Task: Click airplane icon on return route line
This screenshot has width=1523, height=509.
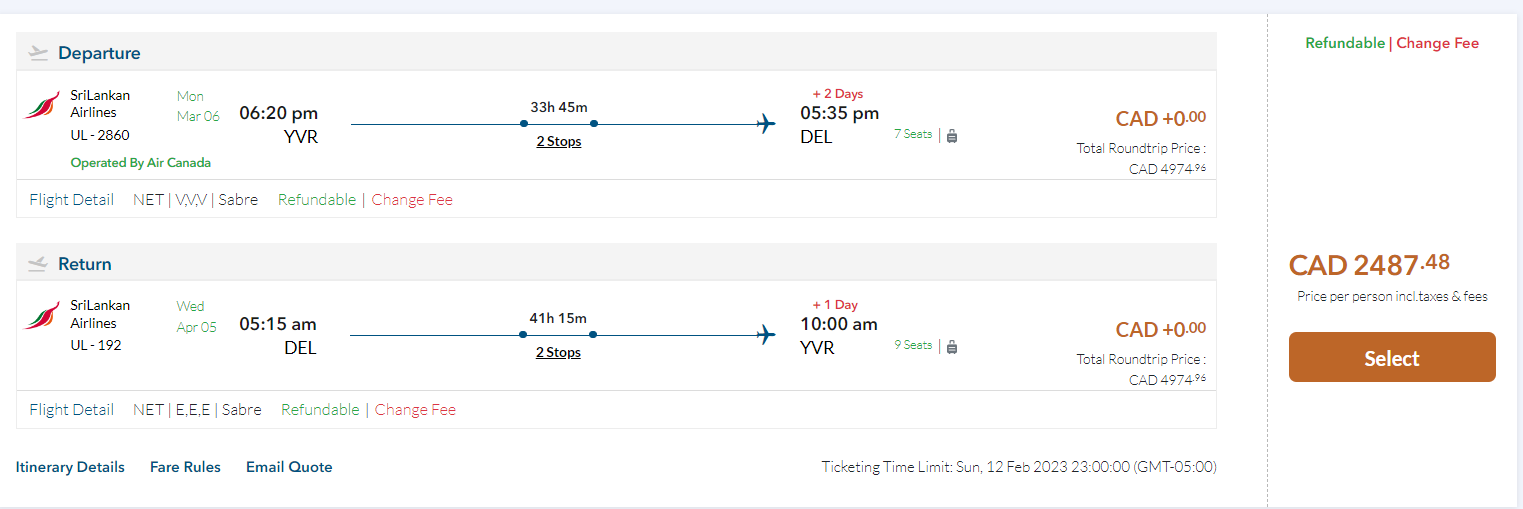Action: click(766, 334)
